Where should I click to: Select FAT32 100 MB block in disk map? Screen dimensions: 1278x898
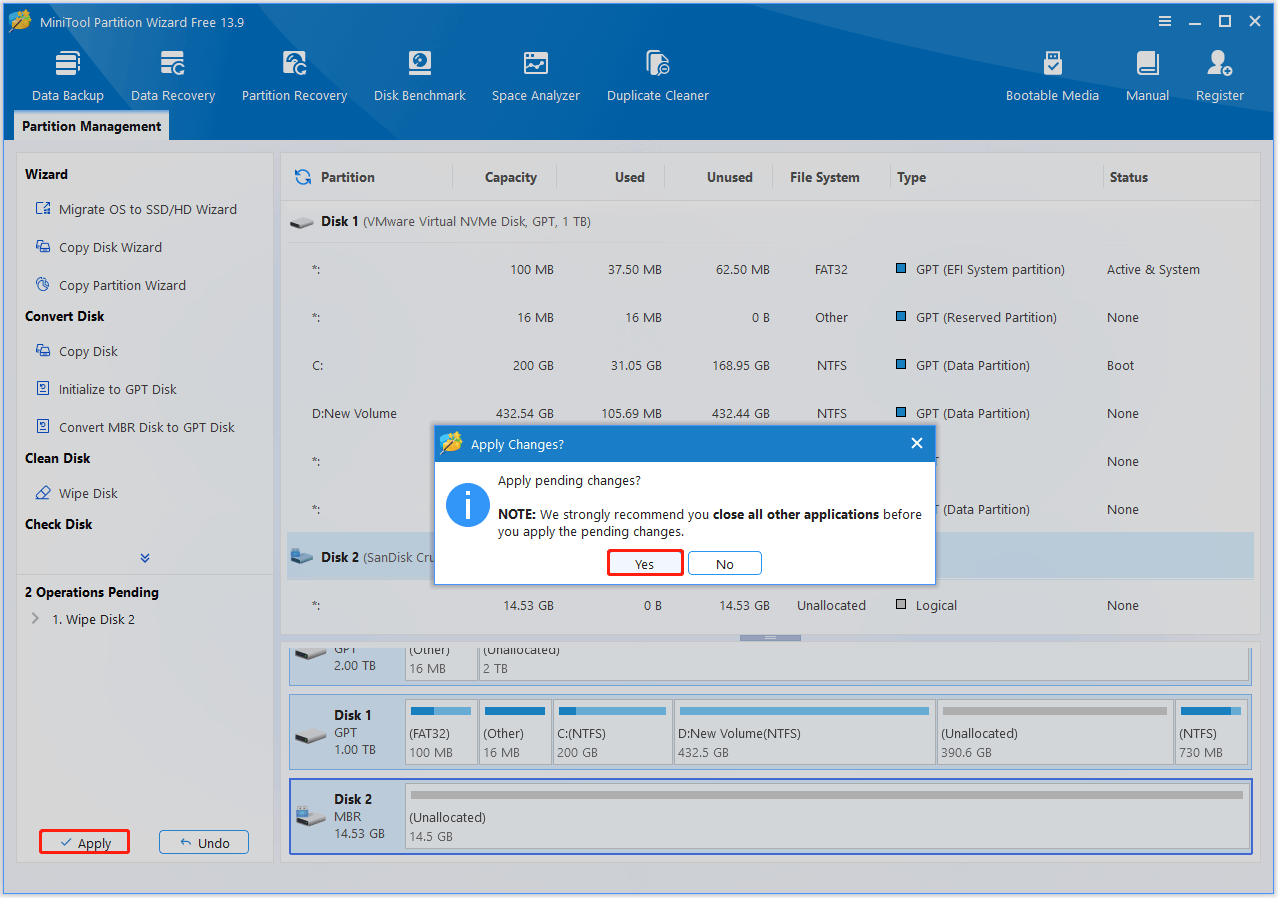click(441, 732)
